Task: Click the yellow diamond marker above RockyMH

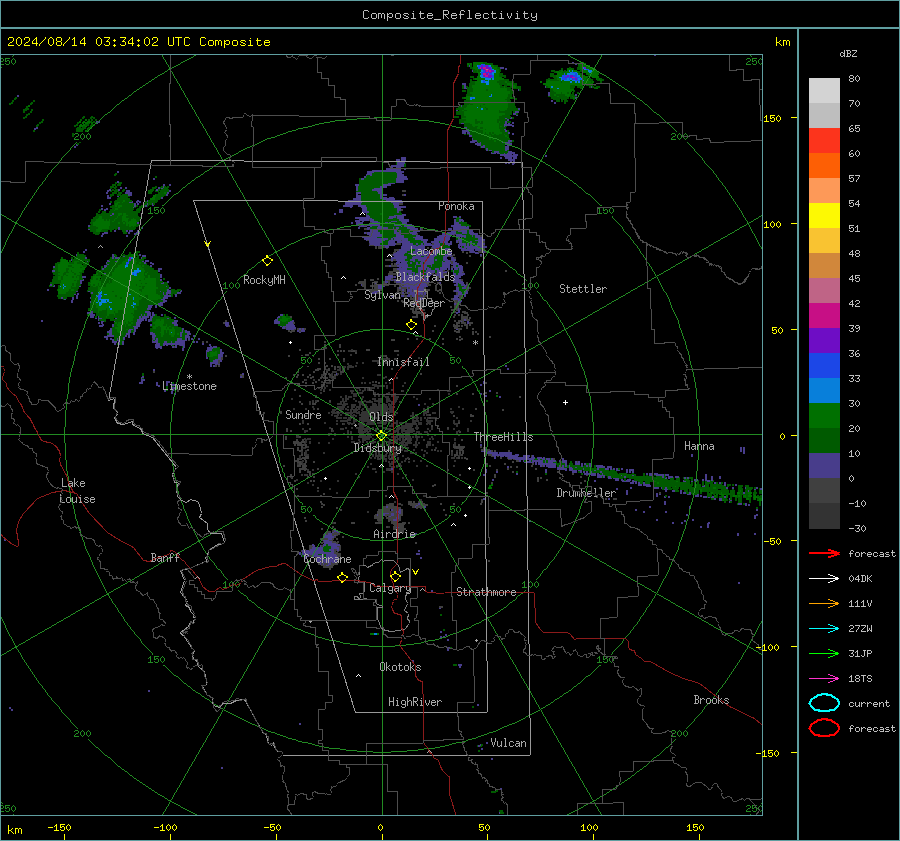Action: 267,261
